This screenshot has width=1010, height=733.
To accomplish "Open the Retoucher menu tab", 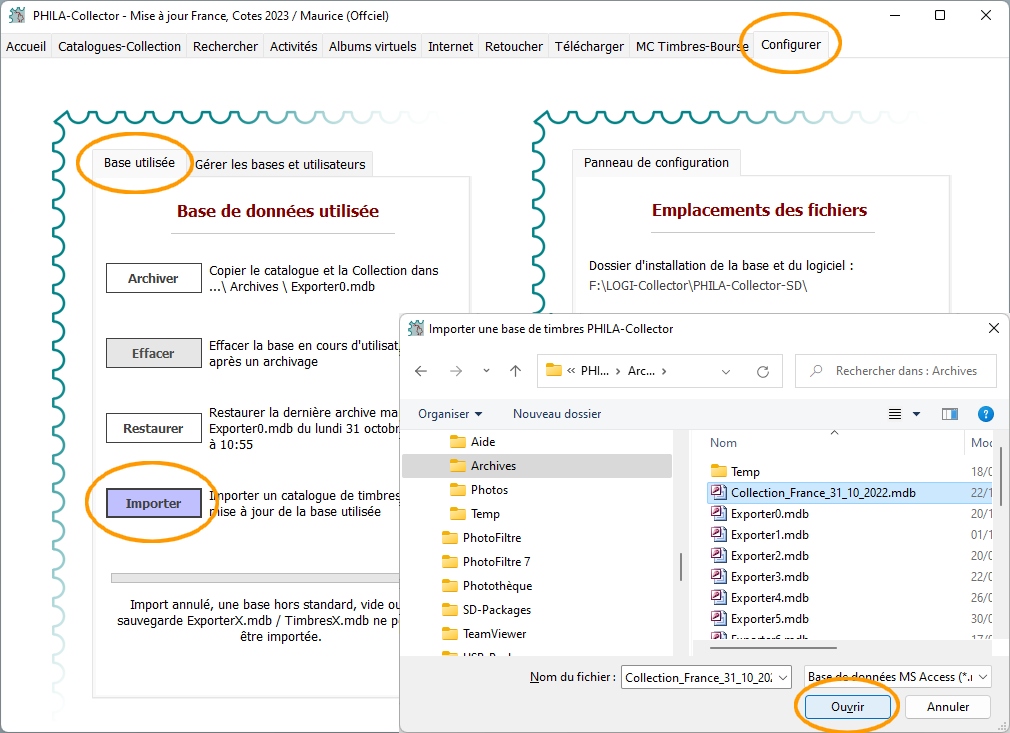I will [x=513, y=46].
